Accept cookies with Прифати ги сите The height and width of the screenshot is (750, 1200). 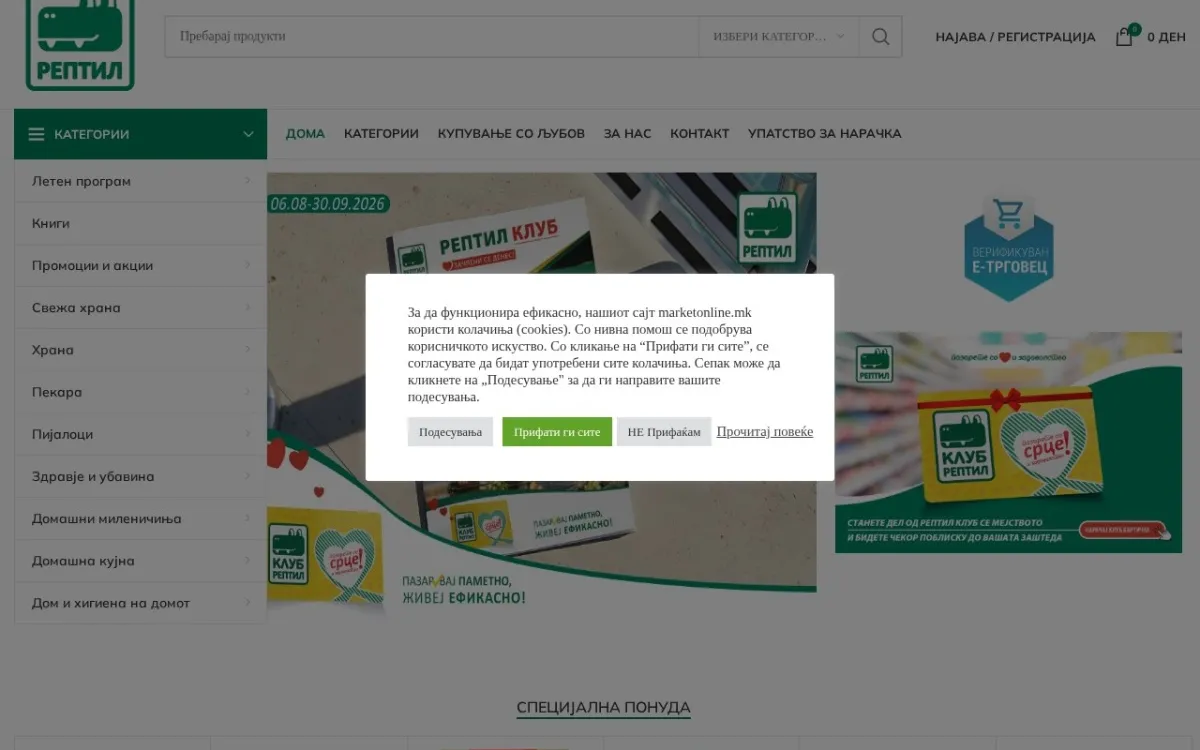point(557,432)
